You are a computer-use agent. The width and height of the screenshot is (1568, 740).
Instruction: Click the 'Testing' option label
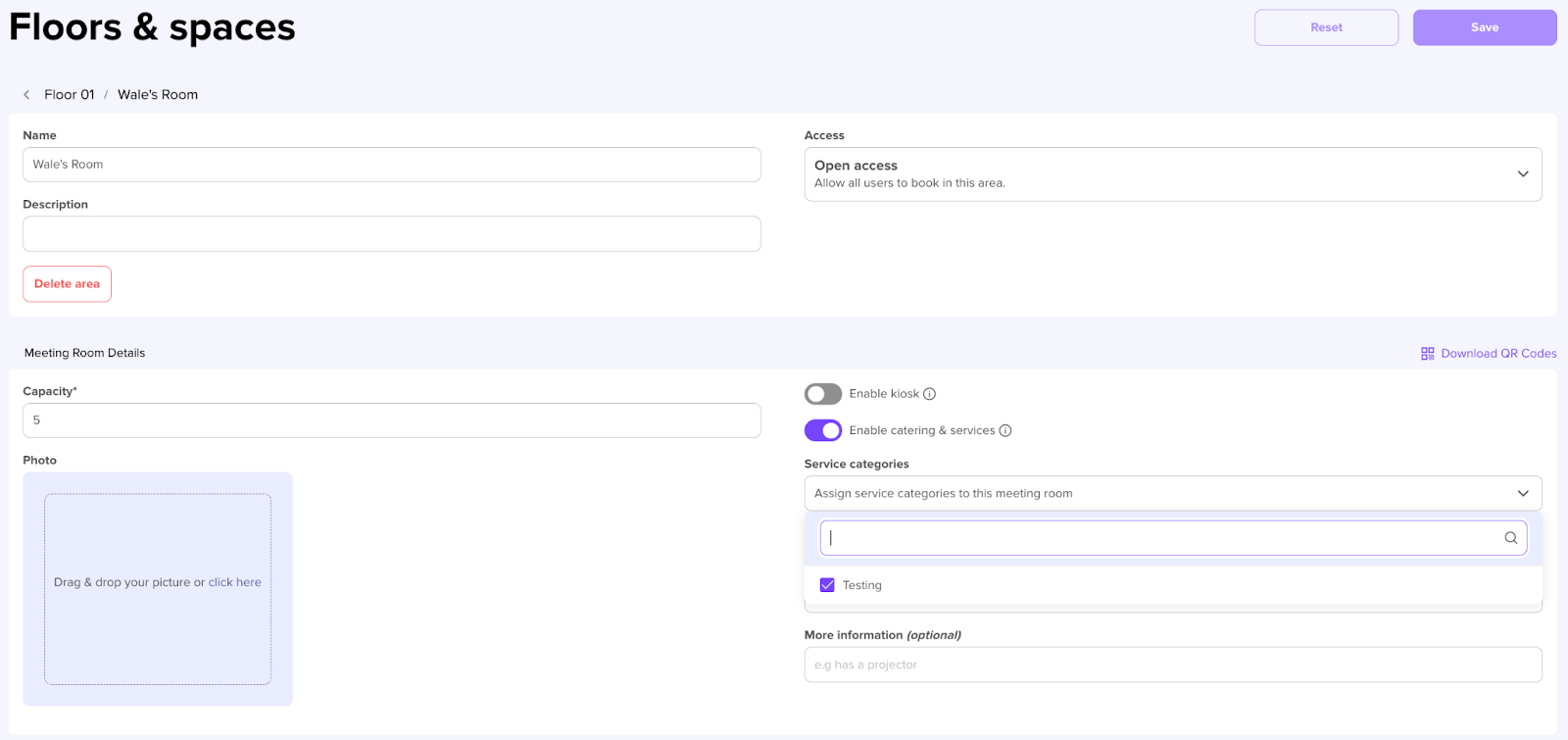tap(862, 585)
